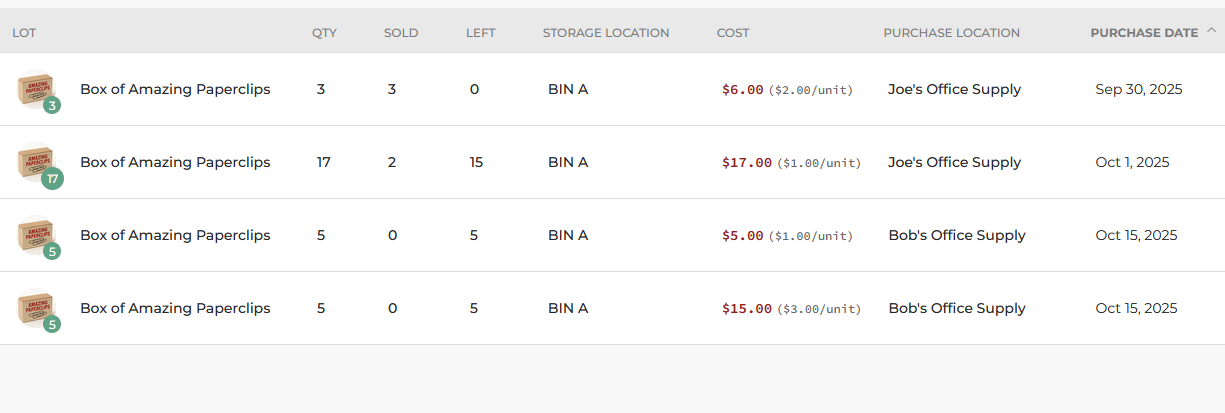Click the Purchase Location column header
Screen dimensions: 1225x413
(x=951, y=33)
